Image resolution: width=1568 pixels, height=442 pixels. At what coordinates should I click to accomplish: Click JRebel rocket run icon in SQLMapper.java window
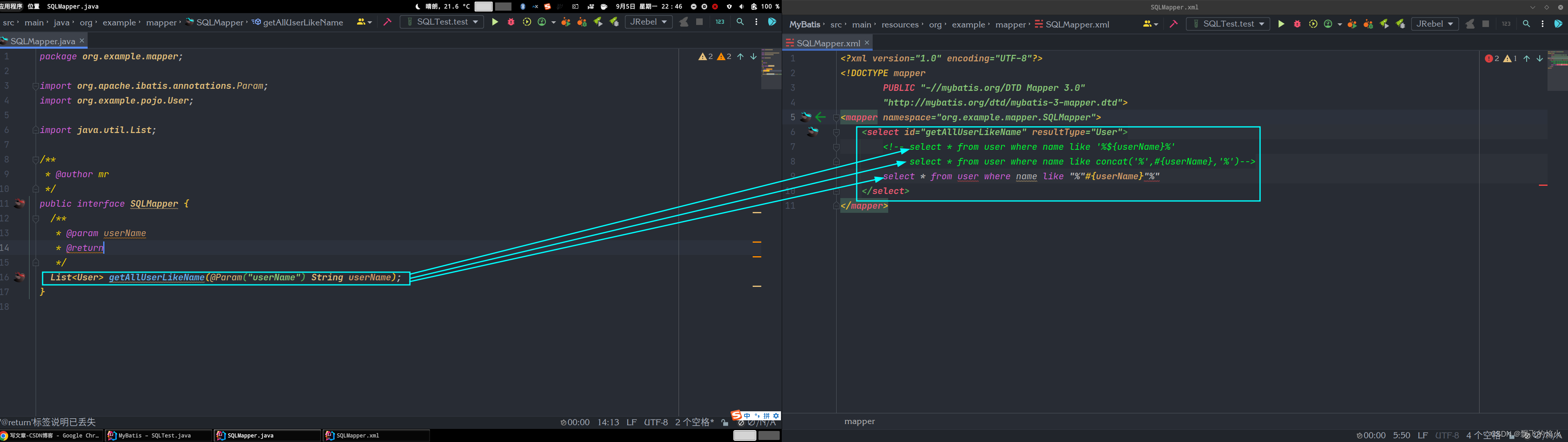598,22
